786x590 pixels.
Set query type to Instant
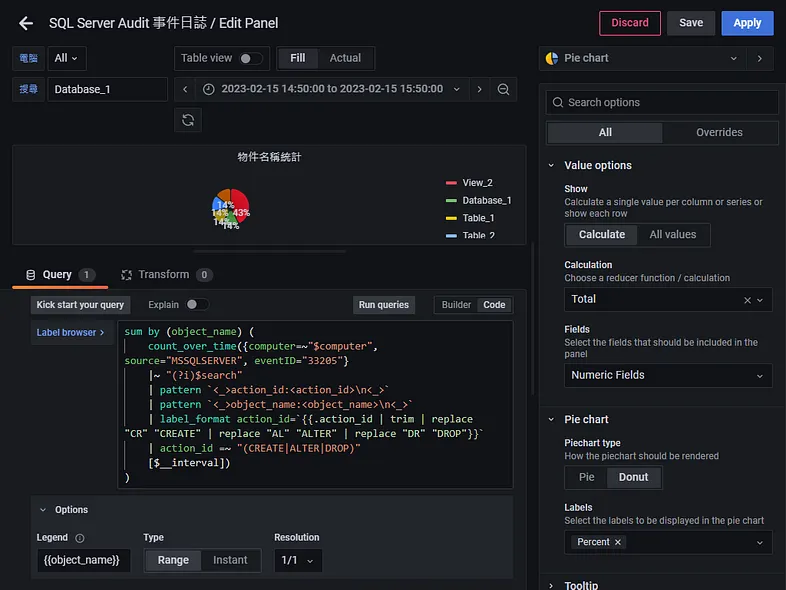230,560
